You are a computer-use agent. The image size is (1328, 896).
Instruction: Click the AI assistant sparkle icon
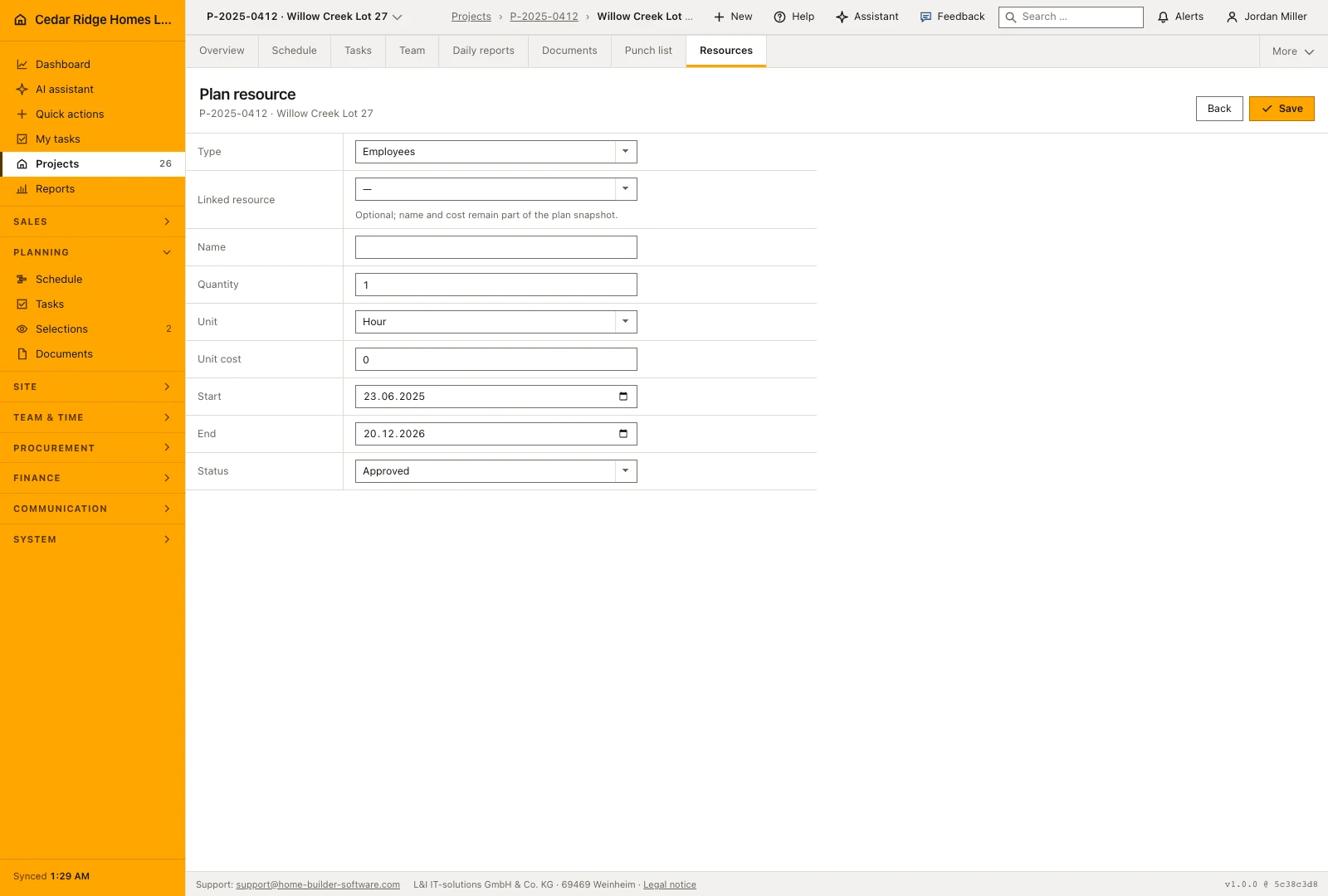coord(22,90)
